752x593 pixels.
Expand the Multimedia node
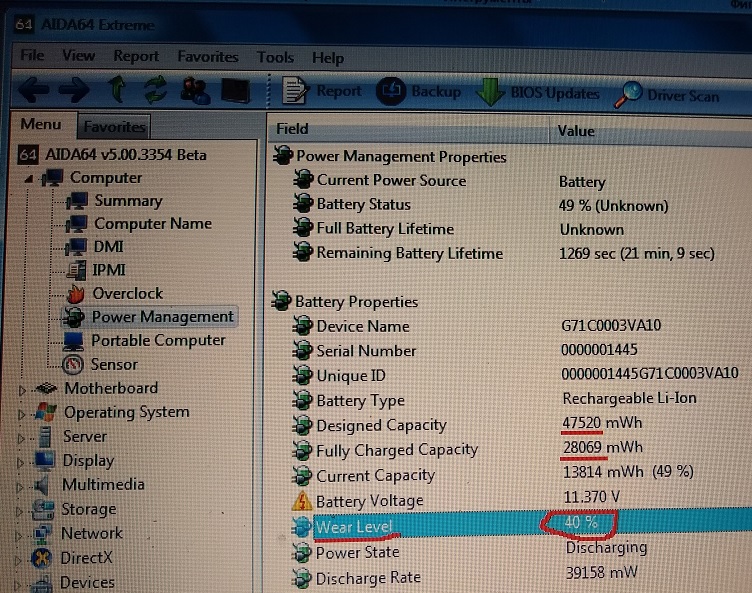point(20,487)
